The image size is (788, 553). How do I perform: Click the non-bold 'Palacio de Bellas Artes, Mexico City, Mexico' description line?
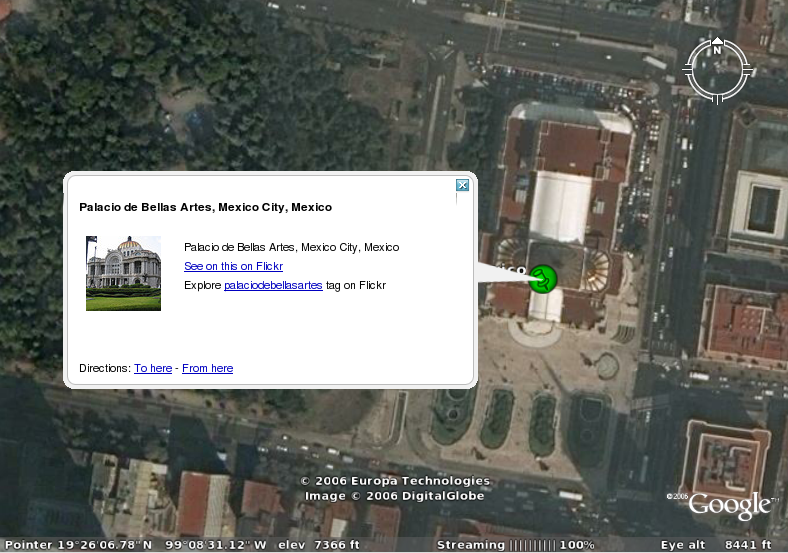pyautogui.click(x=291, y=247)
